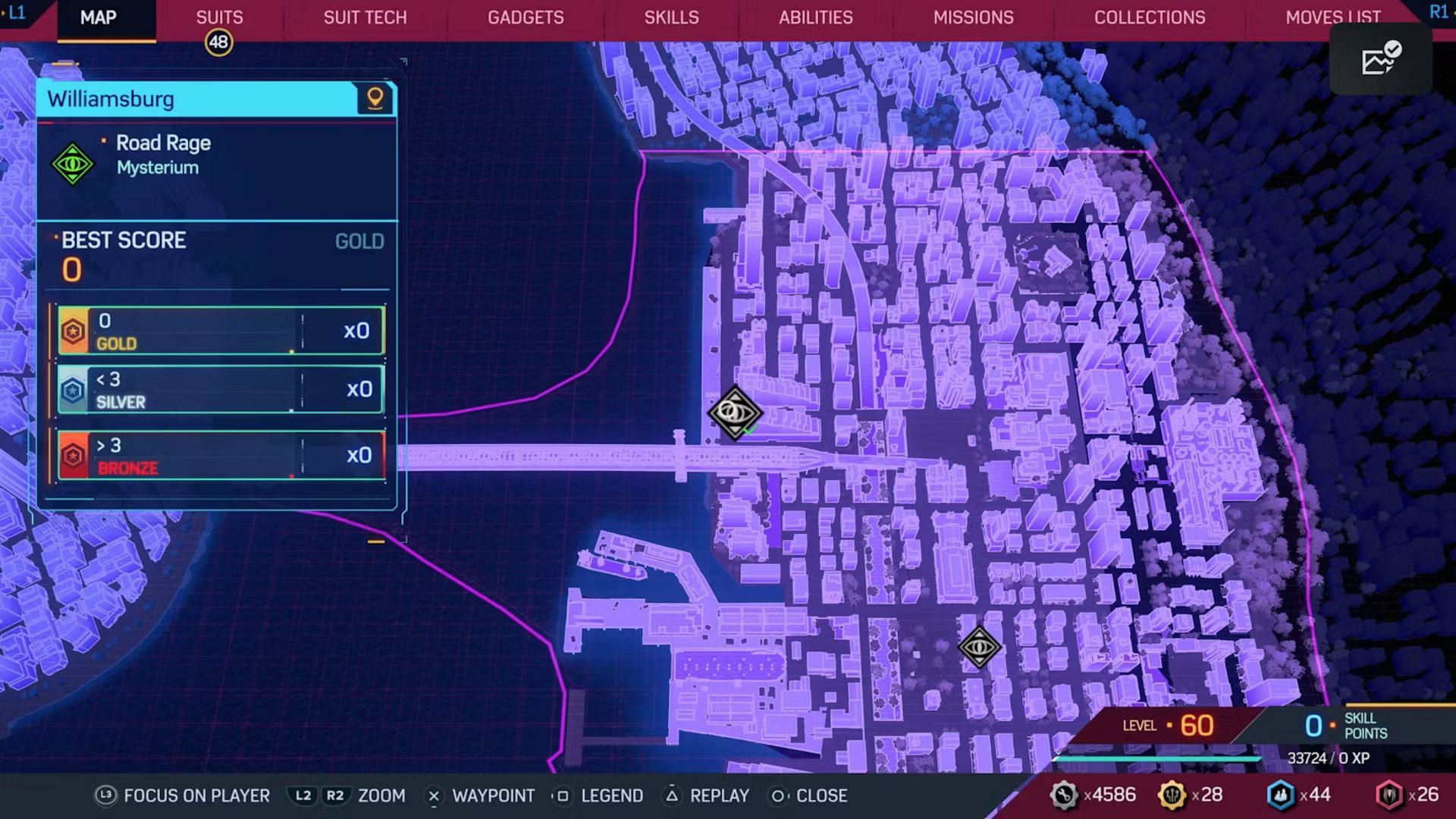Click the x0 count in BRONZE row
The image size is (1456, 819).
point(359,455)
